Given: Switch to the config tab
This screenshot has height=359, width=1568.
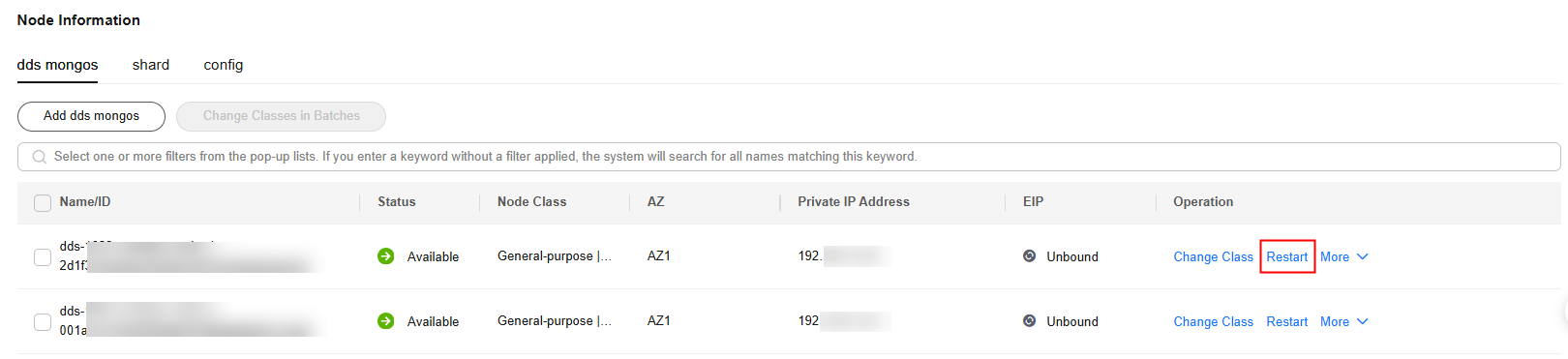Looking at the screenshot, I should coord(224,65).
